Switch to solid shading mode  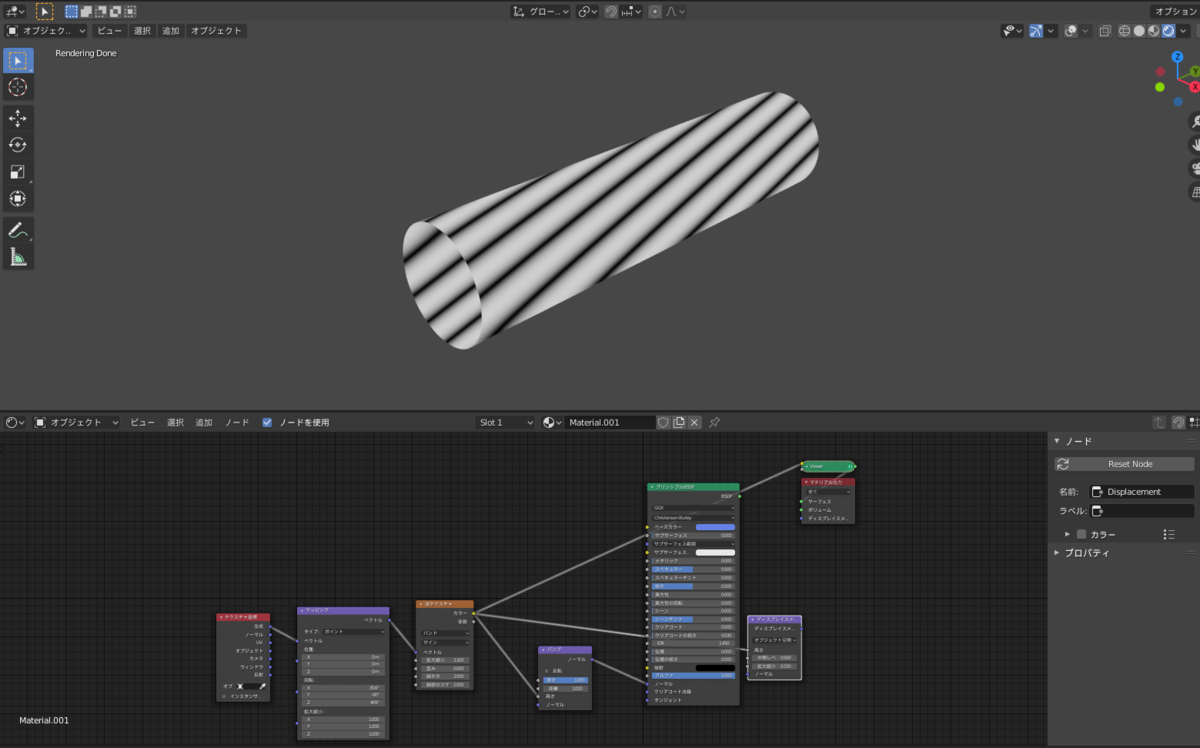click(1140, 31)
